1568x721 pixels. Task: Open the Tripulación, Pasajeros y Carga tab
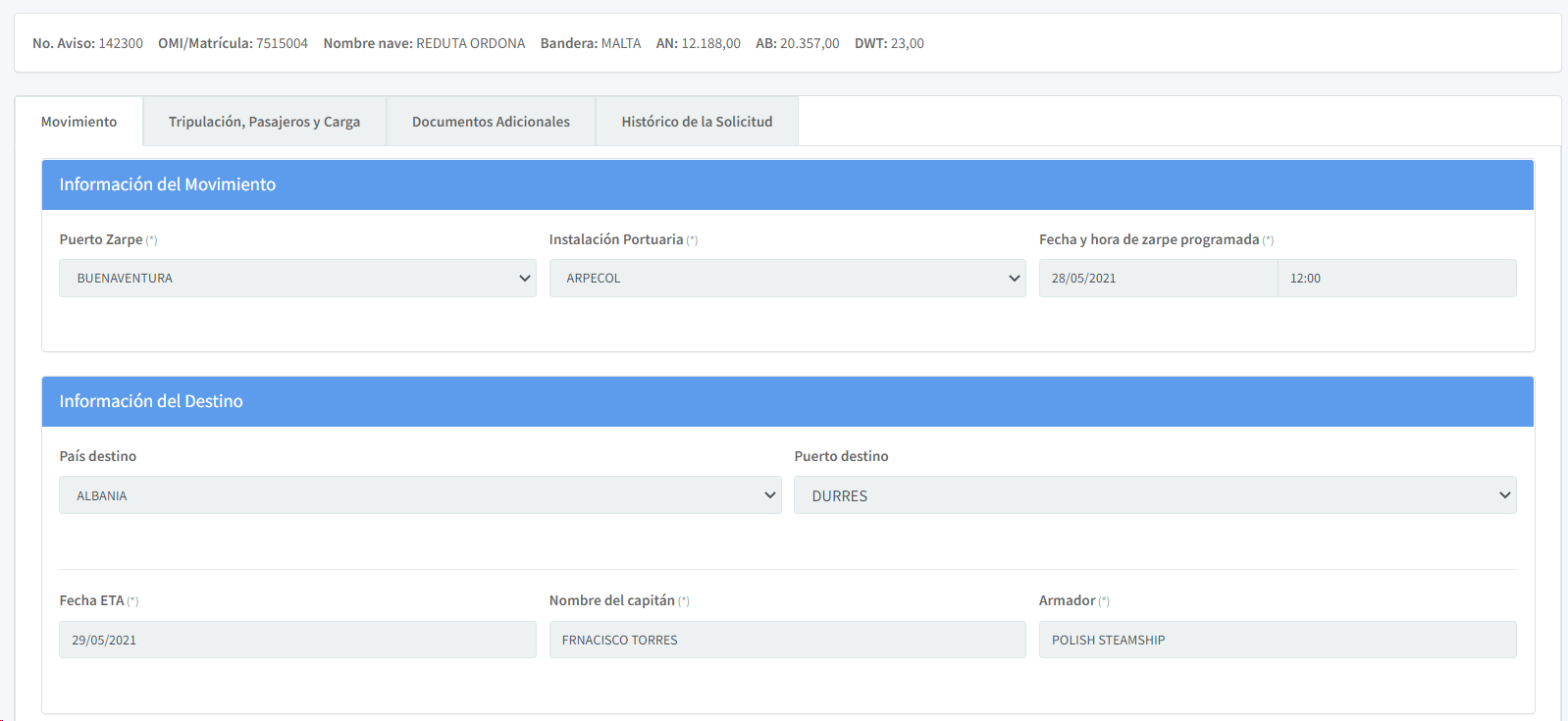(x=264, y=122)
